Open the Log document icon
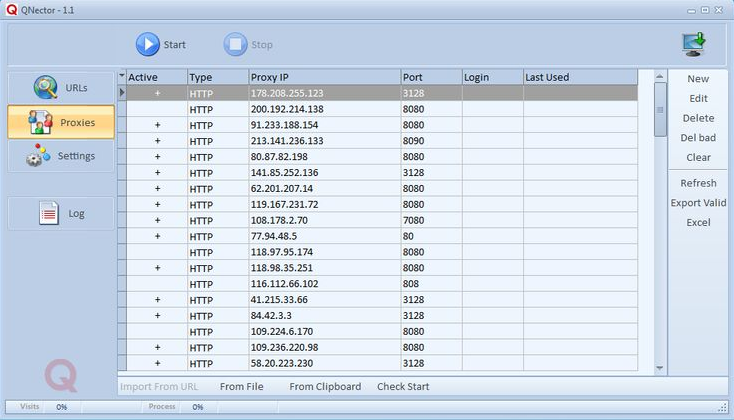Viewport: 734px width, 420px height. (x=49, y=213)
